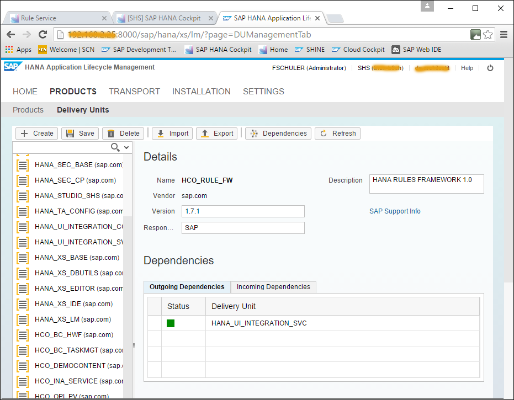Select HANA_SEC_CP list item icon
514x400 pixels.
click(x=23, y=181)
